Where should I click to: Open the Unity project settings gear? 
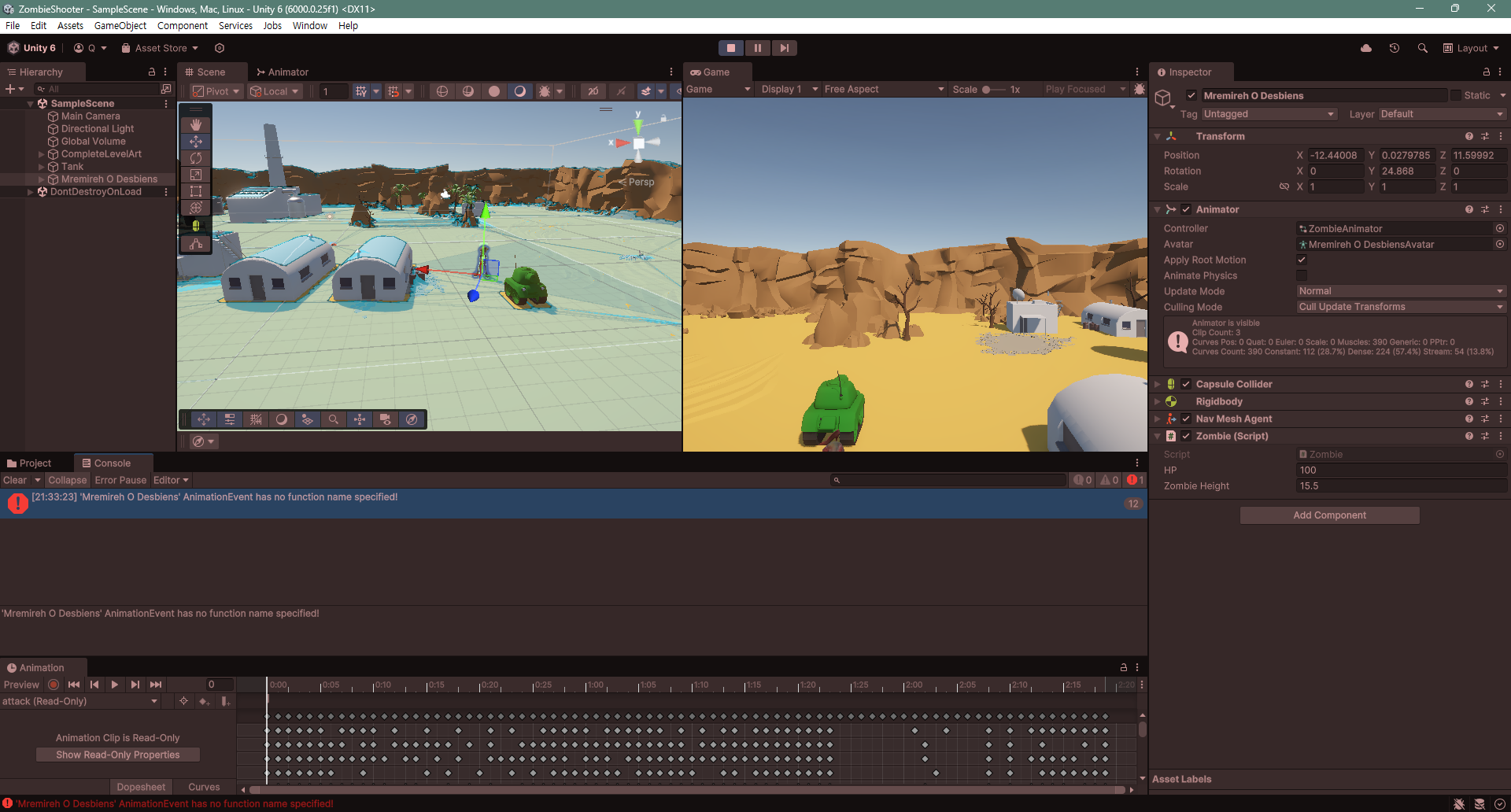(220, 48)
